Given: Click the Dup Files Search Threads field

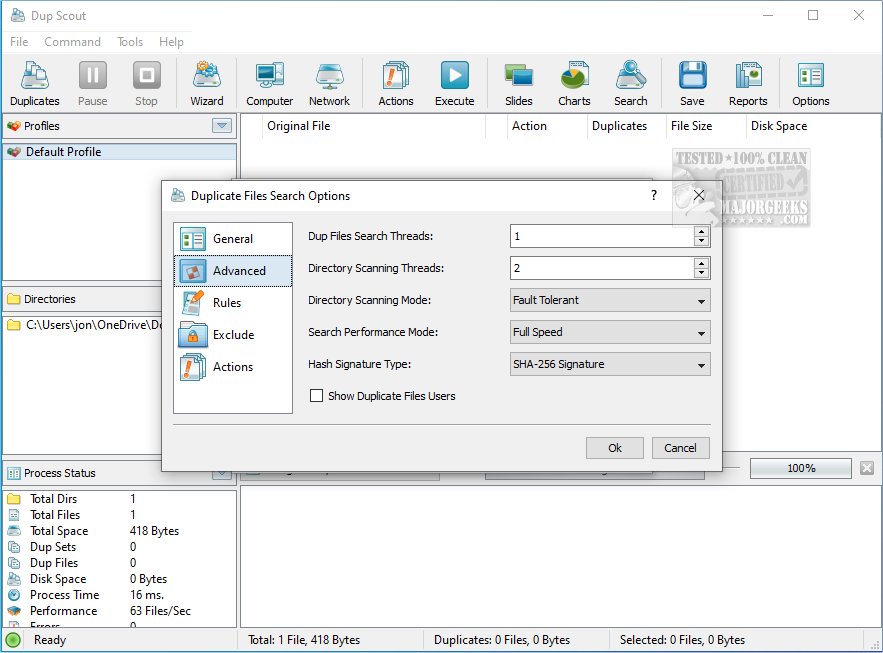Looking at the screenshot, I should (x=602, y=236).
